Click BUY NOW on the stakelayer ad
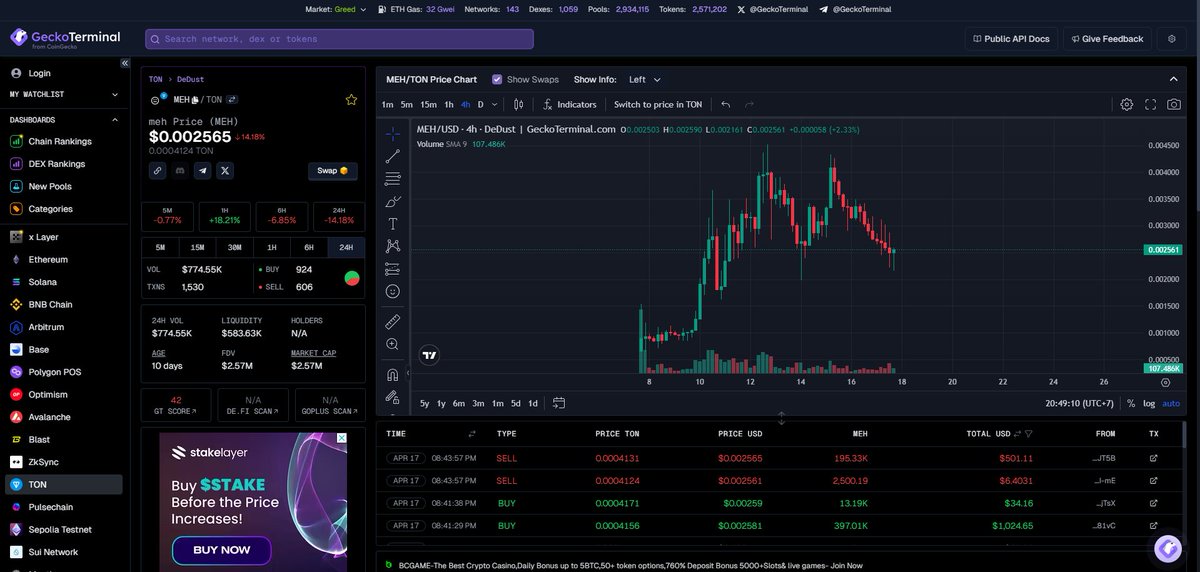This screenshot has width=1200, height=572. (223, 549)
